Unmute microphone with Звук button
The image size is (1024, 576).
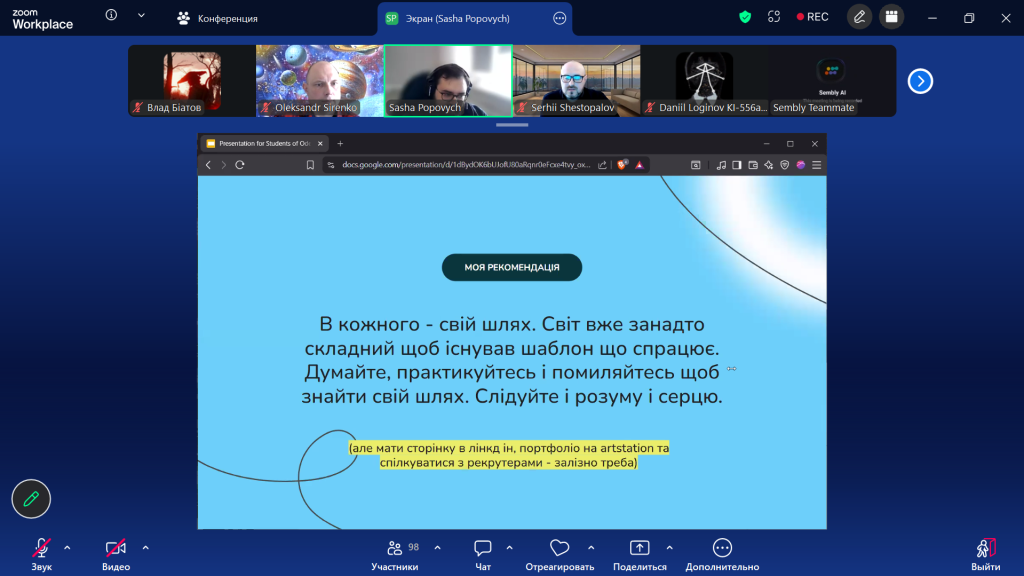point(41,555)
